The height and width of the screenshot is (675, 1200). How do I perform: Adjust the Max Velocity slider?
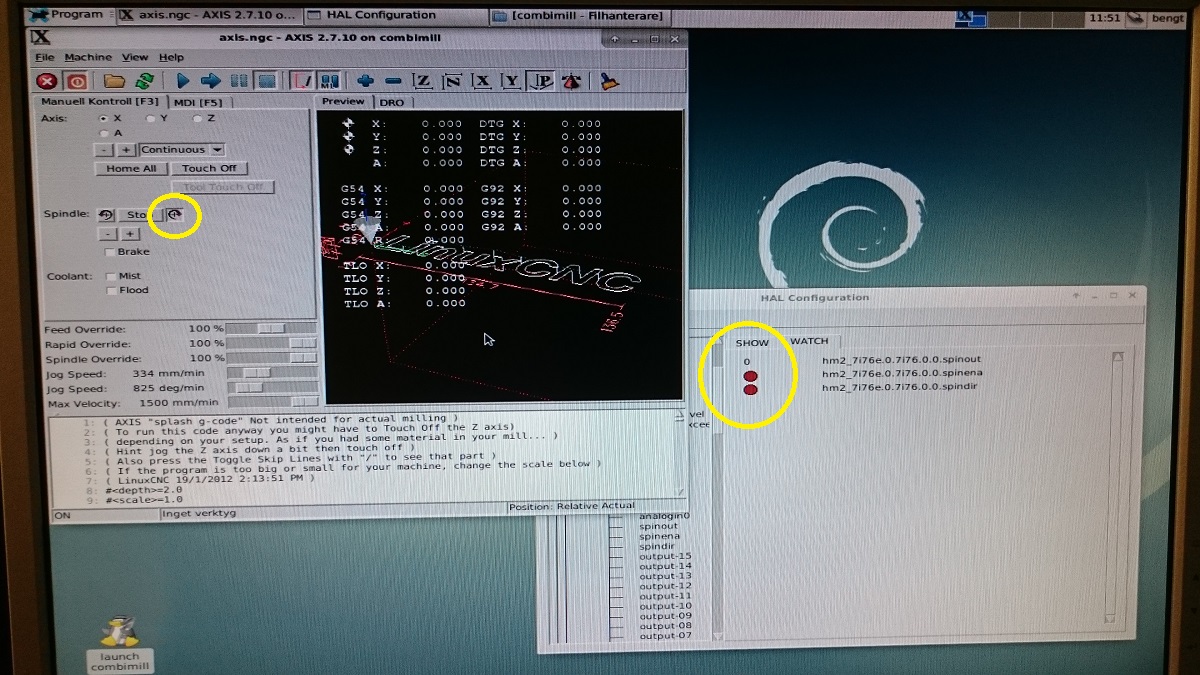tap(271, 403)
